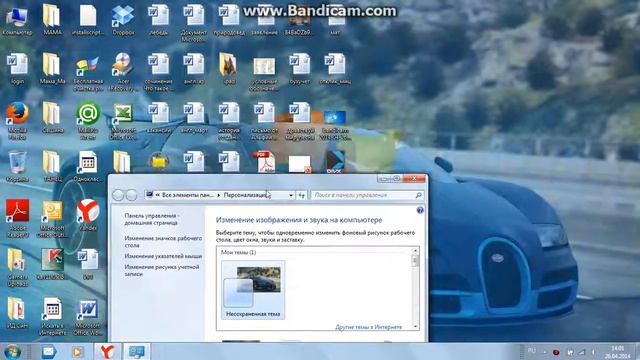The width and height of the screenshot is (640, 360).
Task: Select the PDF file icon on desktop
Action: [264, 162]
